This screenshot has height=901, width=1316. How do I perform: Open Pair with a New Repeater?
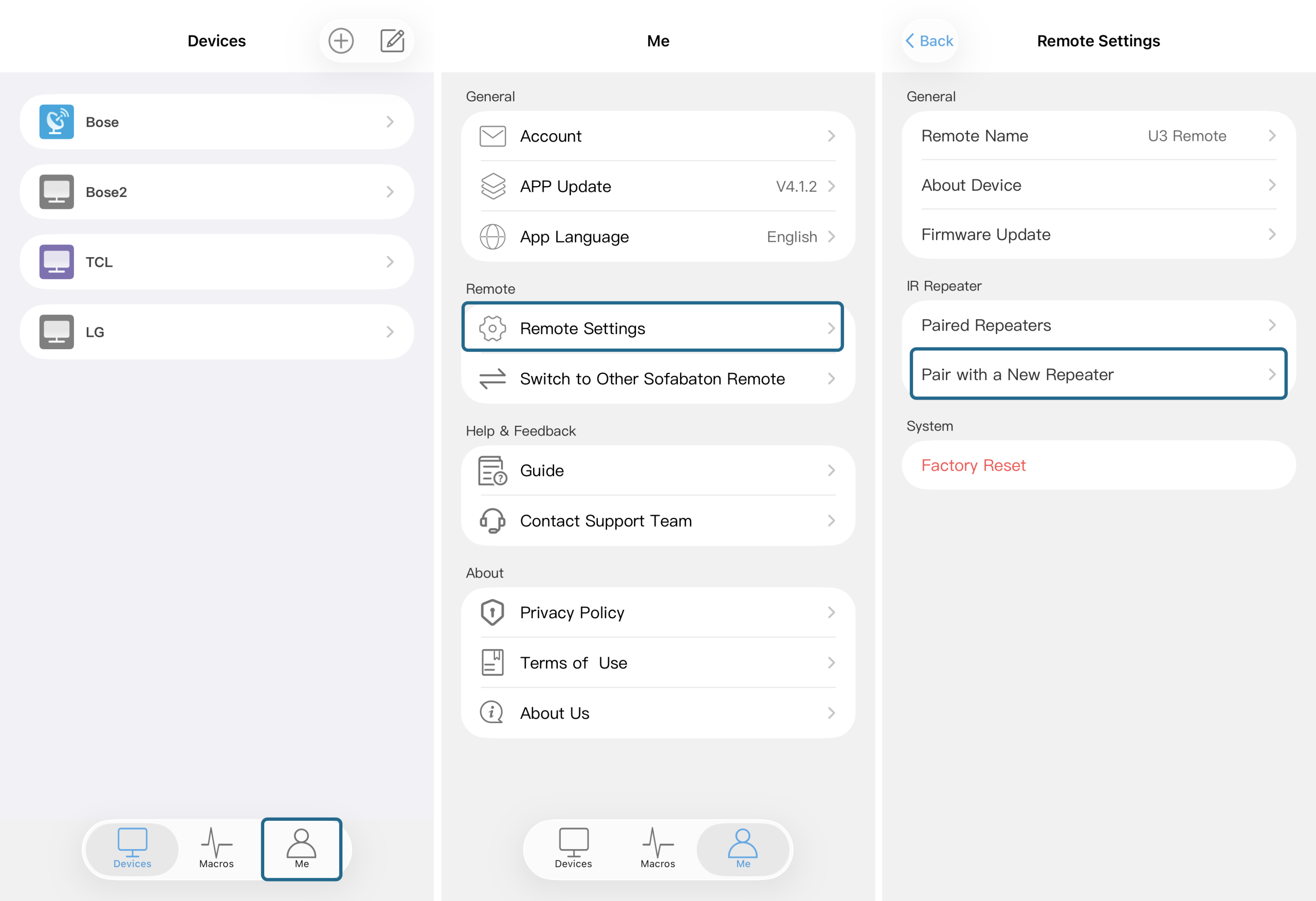pyautogui.click(x=1099, y=374)
